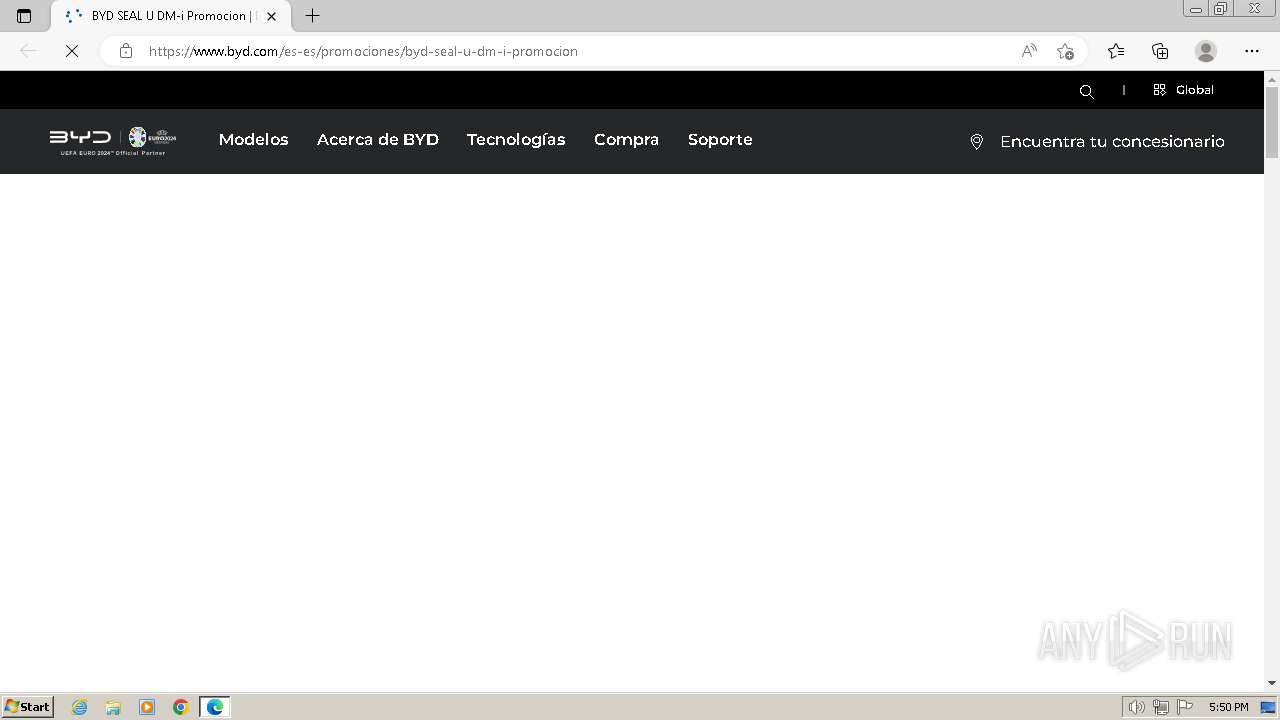
Task: Open the tab actions menu
Action: click(x=24, y=16)
